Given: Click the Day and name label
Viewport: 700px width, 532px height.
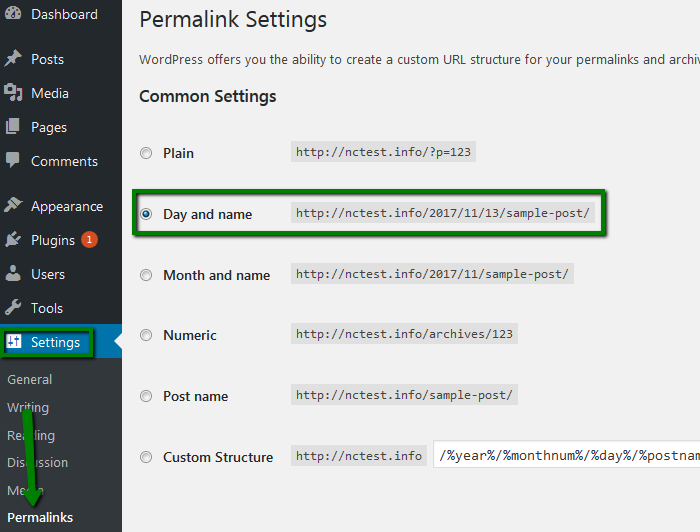Looking at the screenshot, I should [207, 215].
